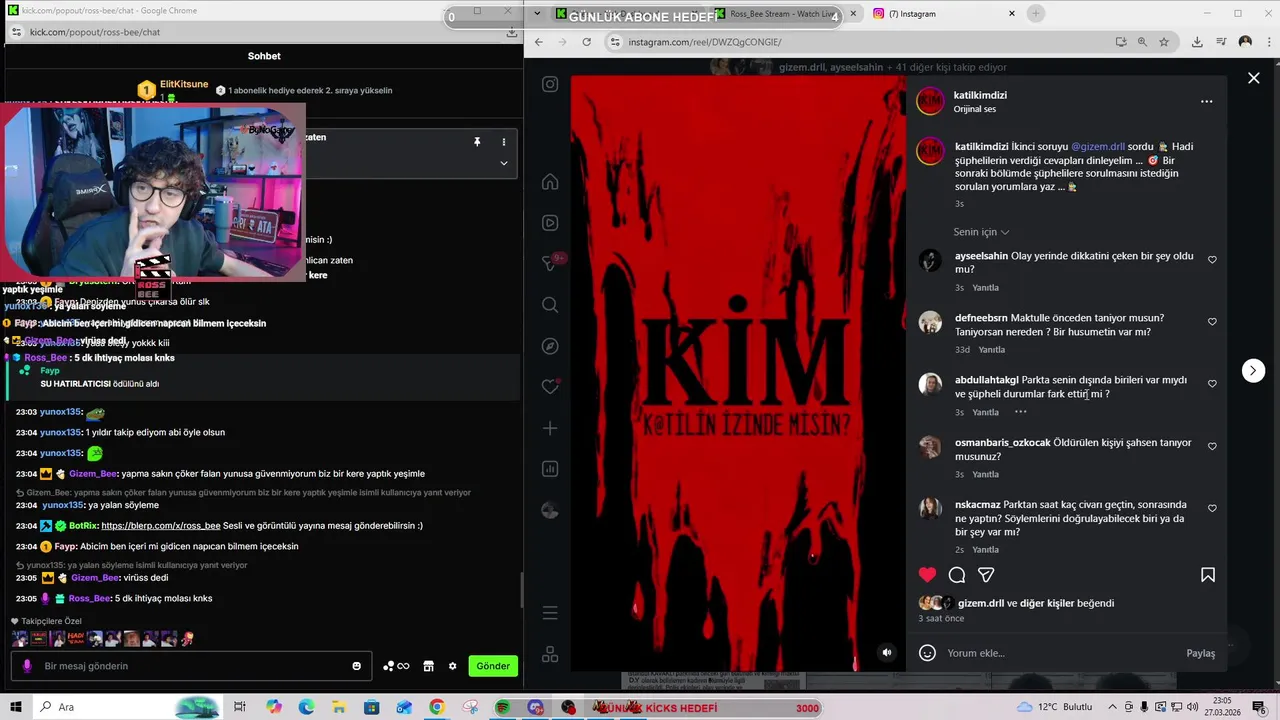Toggle the reel's sound with the speaker button
1280x720 pixels.
coord(886,653)
